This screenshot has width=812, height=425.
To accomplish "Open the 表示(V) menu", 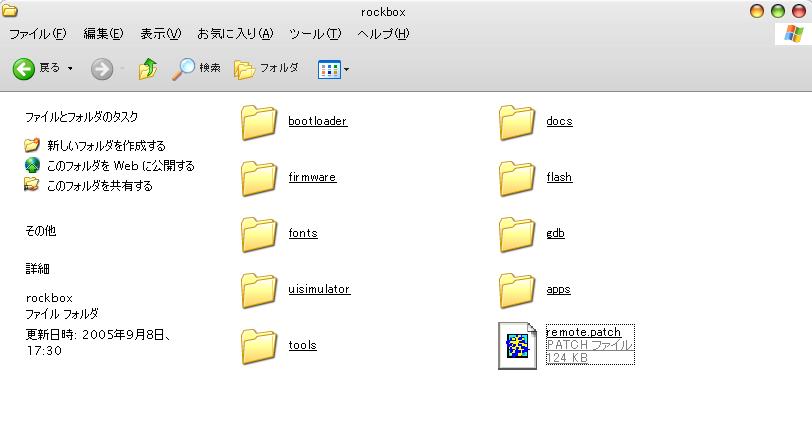I will point(161,34).
